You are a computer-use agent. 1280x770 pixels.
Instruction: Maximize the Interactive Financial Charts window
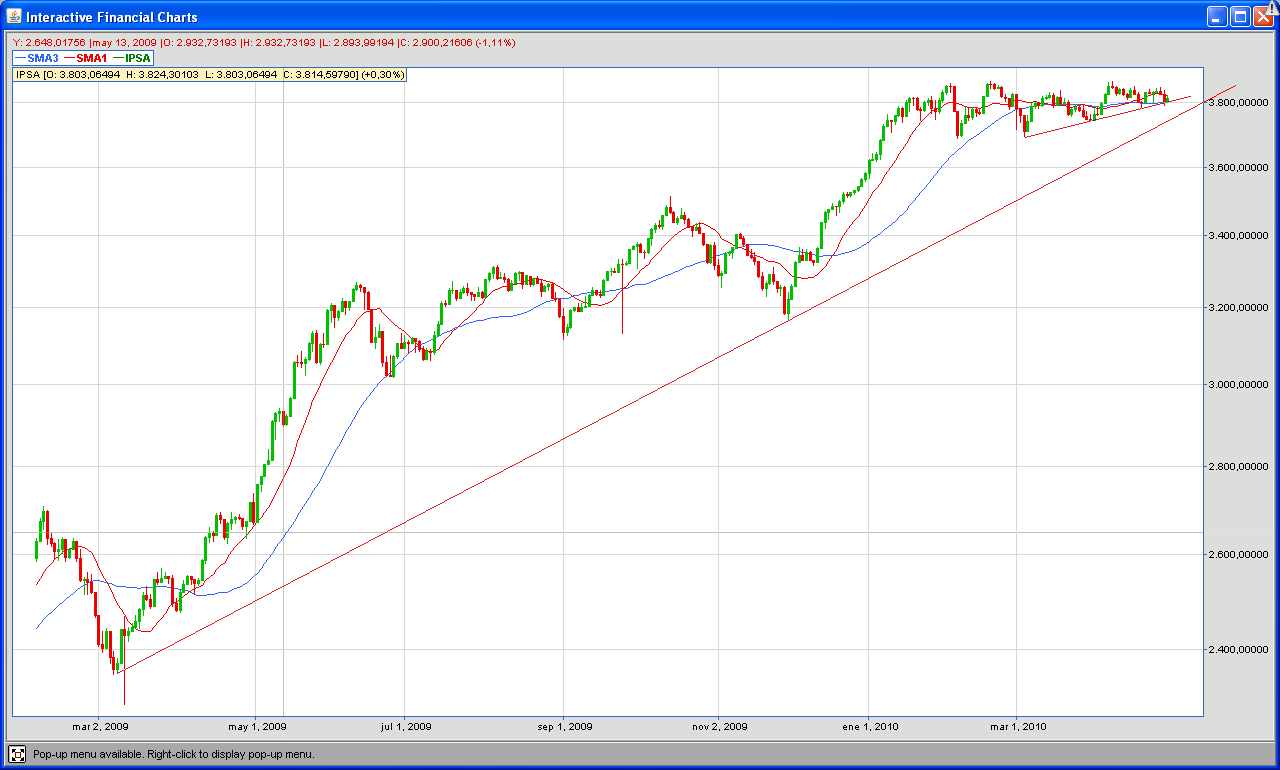coord(1240,16)
